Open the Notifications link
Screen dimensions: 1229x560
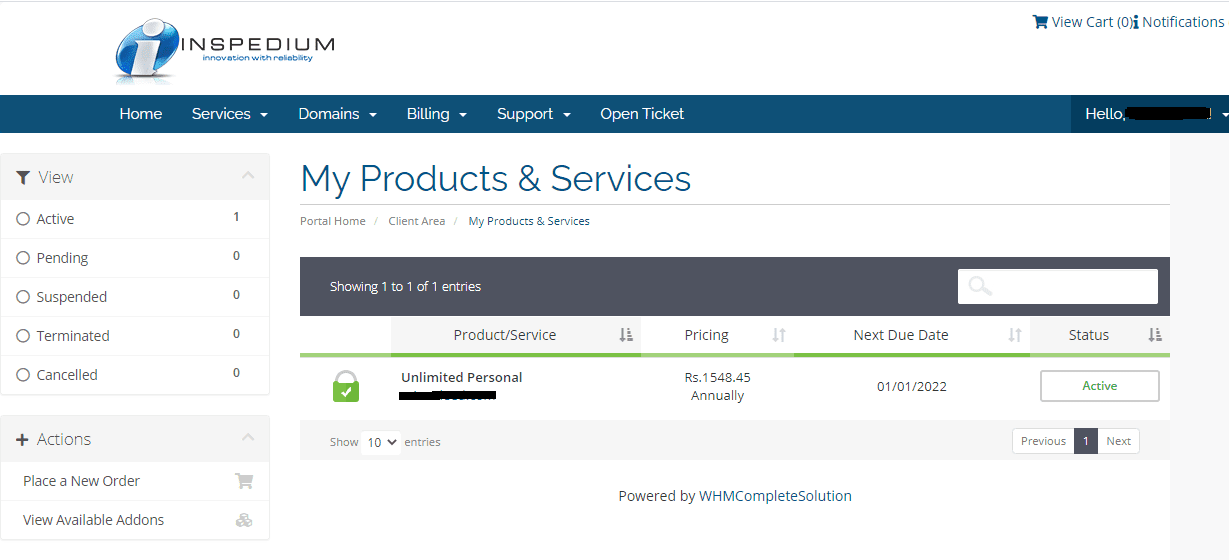[1178, 22]
